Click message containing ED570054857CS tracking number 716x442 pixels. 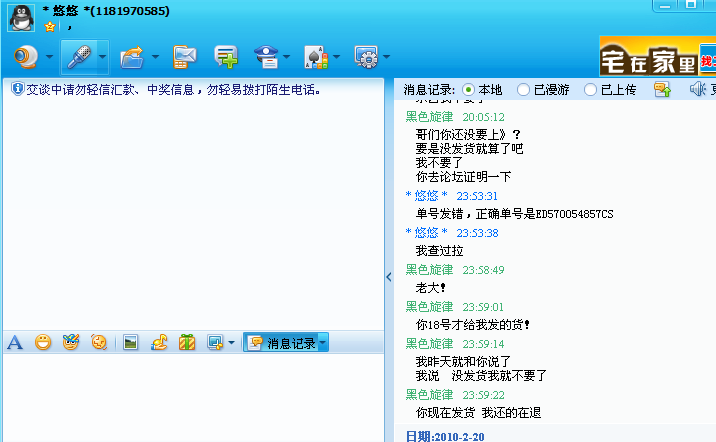point(514,214)
